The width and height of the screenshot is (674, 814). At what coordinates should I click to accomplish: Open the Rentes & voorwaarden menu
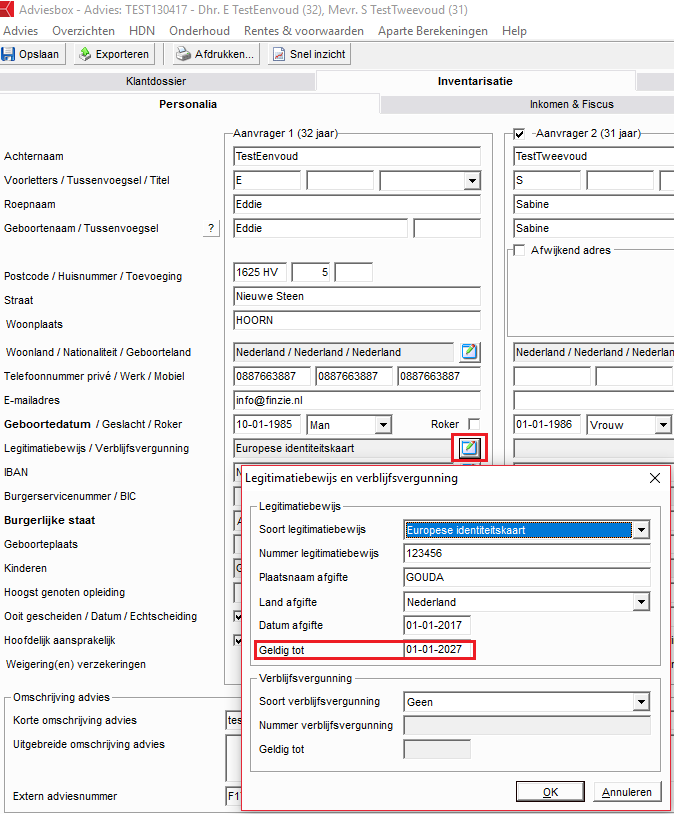tap(304, 31)
